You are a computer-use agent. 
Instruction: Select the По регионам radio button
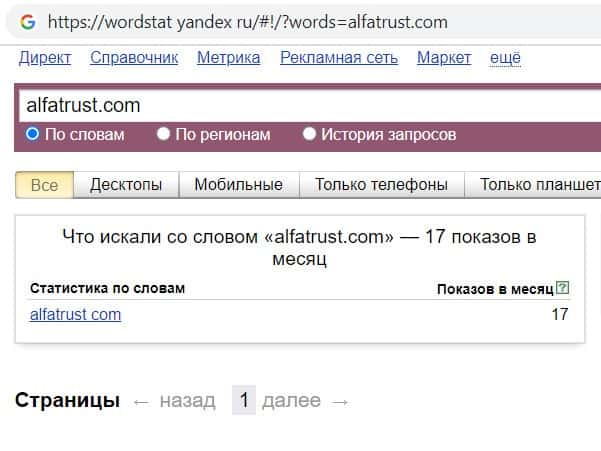click(163, 134)
